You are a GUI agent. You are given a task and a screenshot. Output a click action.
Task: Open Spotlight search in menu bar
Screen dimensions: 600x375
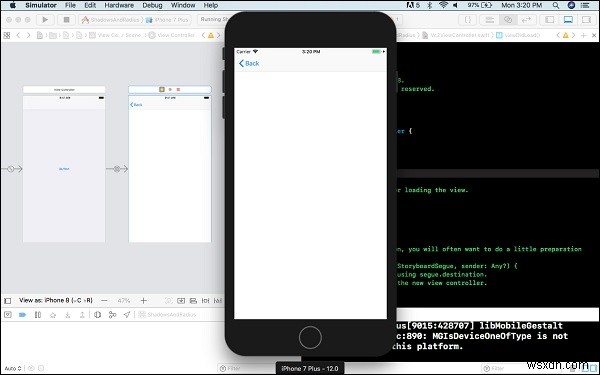coord(556,5)
